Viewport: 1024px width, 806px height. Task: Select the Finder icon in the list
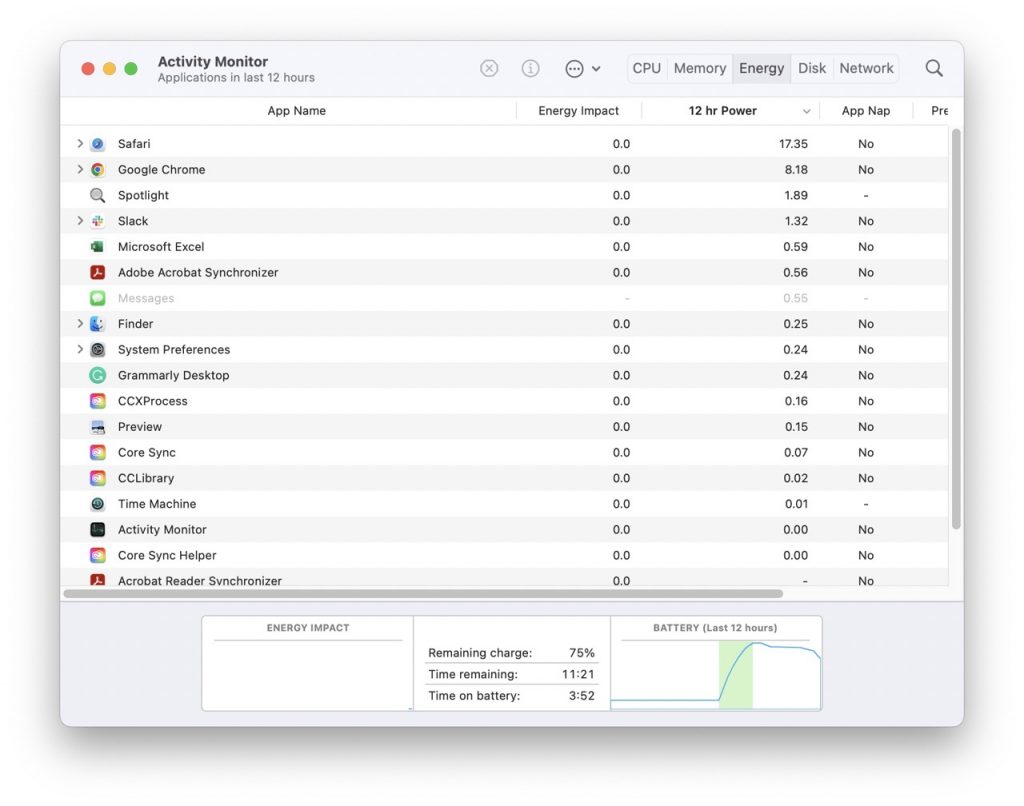pyautogui.click(x=97, y=323)
